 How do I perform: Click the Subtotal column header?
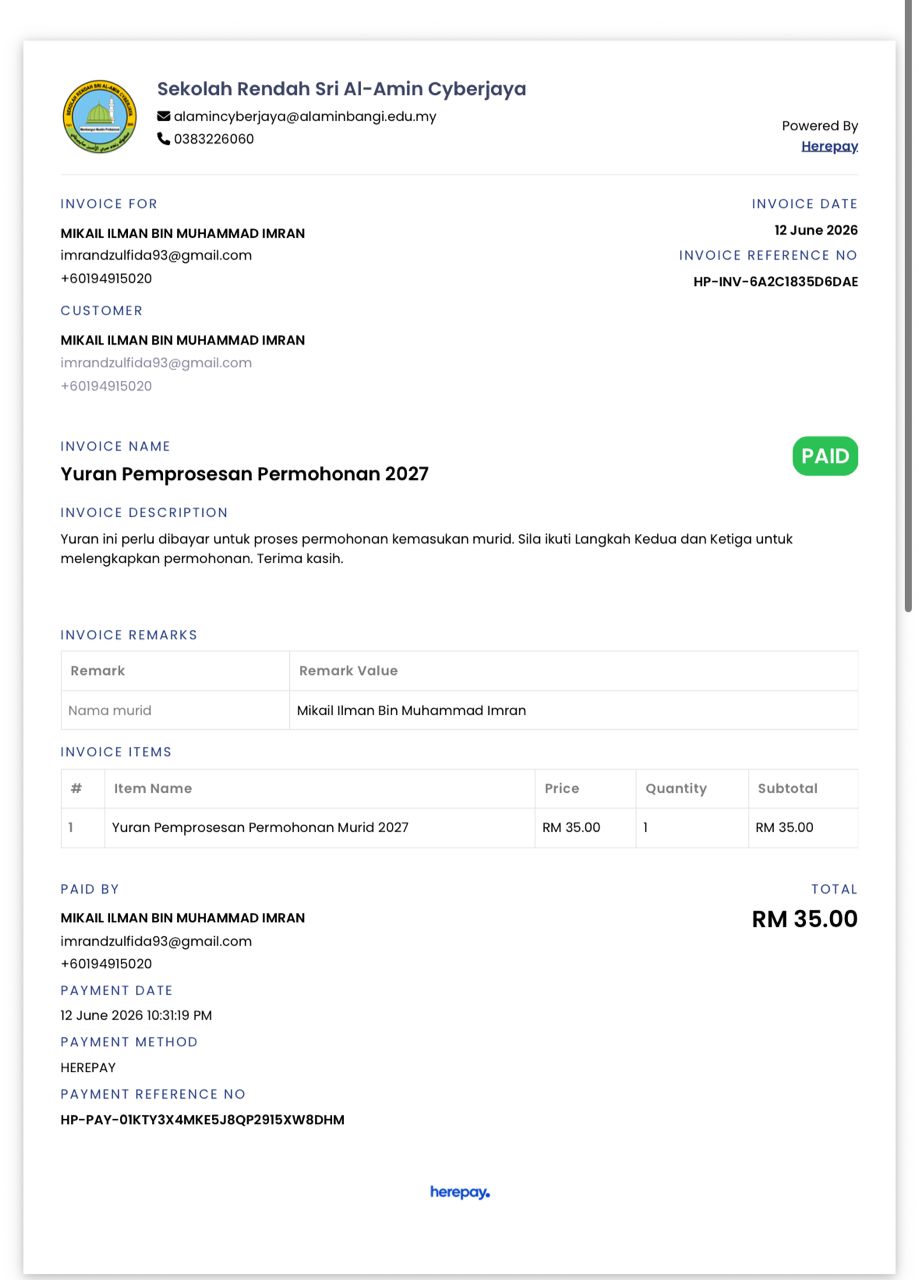[x=788, y=788]
